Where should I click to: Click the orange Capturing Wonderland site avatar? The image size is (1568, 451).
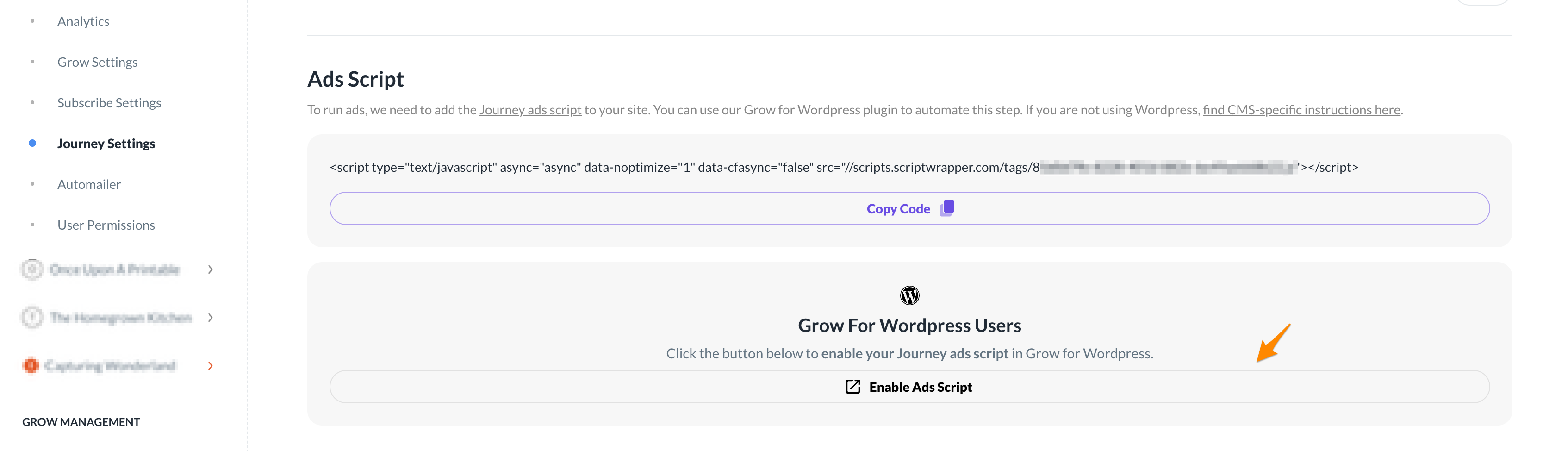[x=31, y=366]
